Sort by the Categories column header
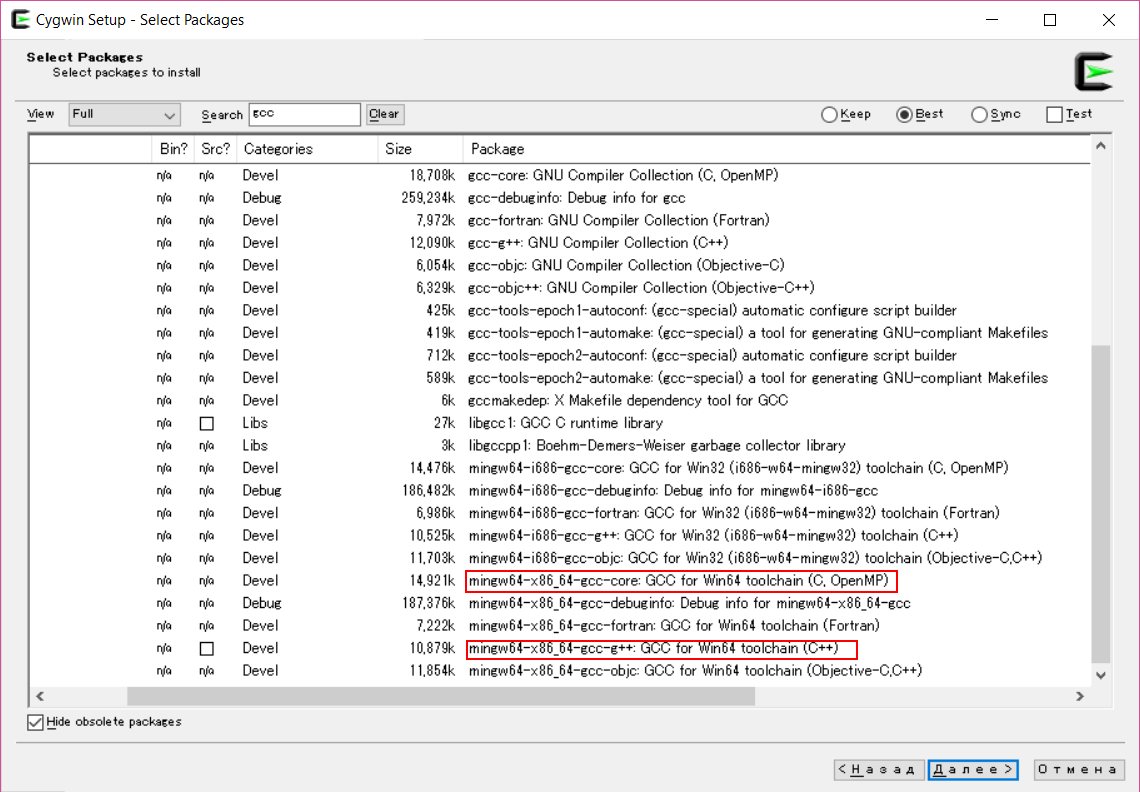 click(x=278, y=149)
